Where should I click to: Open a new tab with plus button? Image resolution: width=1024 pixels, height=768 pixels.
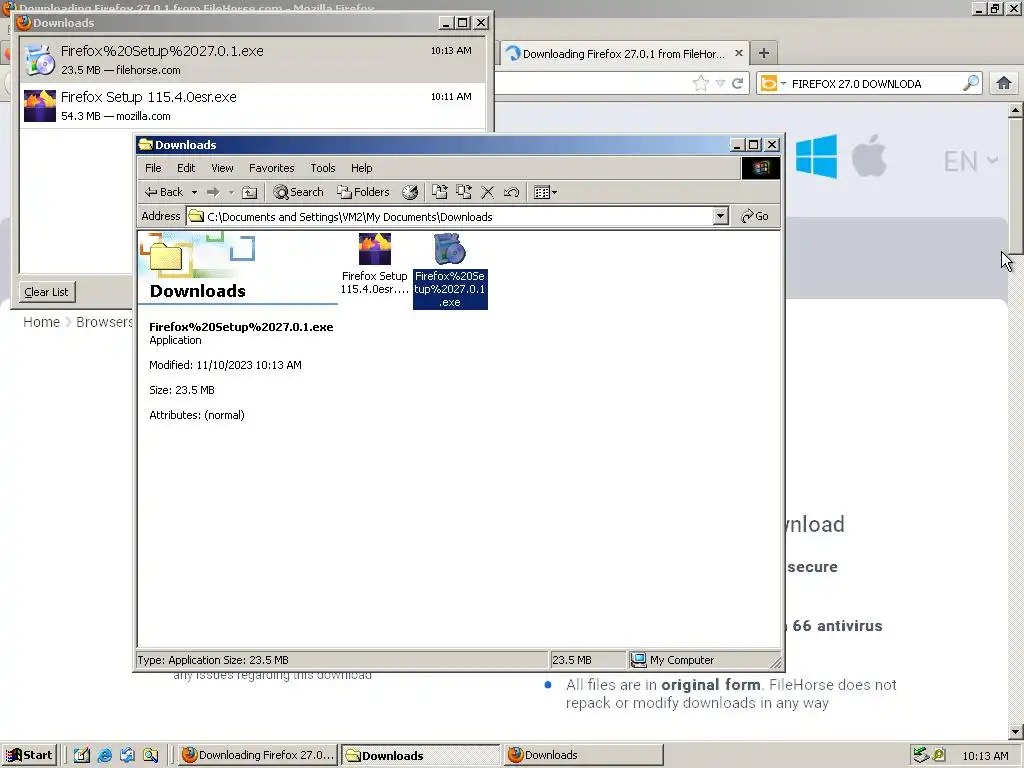[x=764, y=53]
